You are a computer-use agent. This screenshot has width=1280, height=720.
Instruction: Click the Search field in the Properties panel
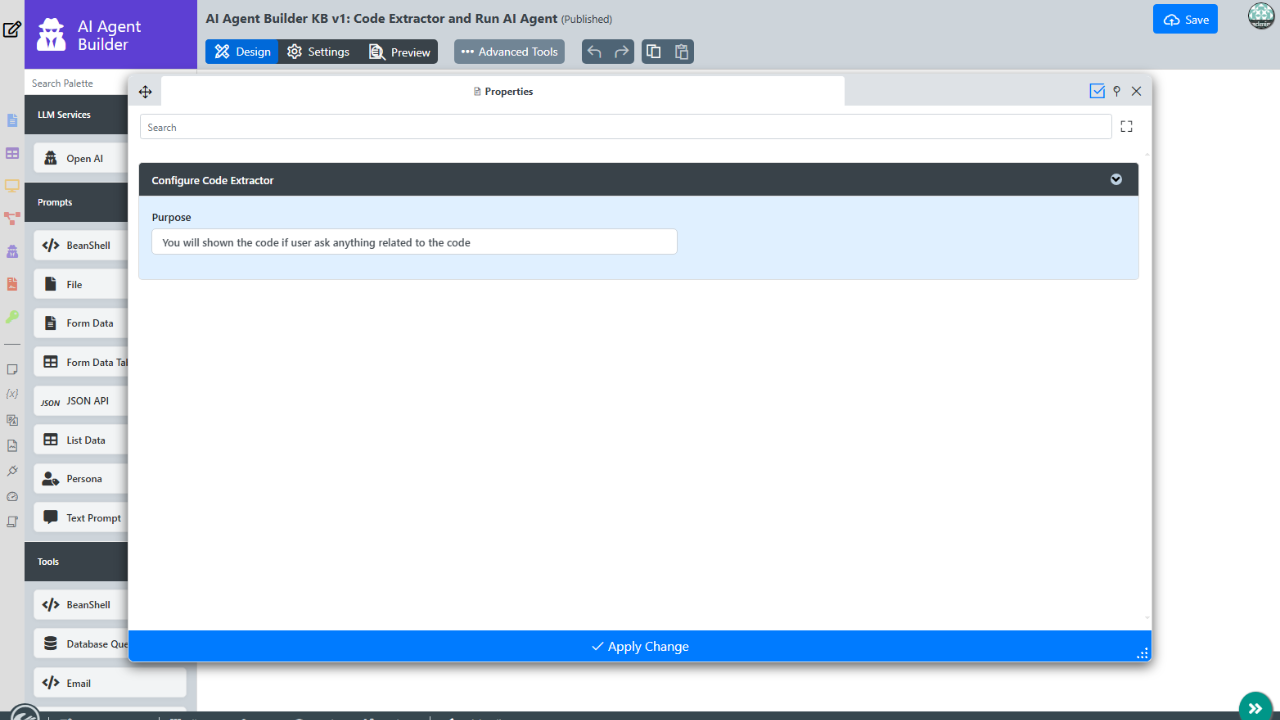tap(625, 127)
